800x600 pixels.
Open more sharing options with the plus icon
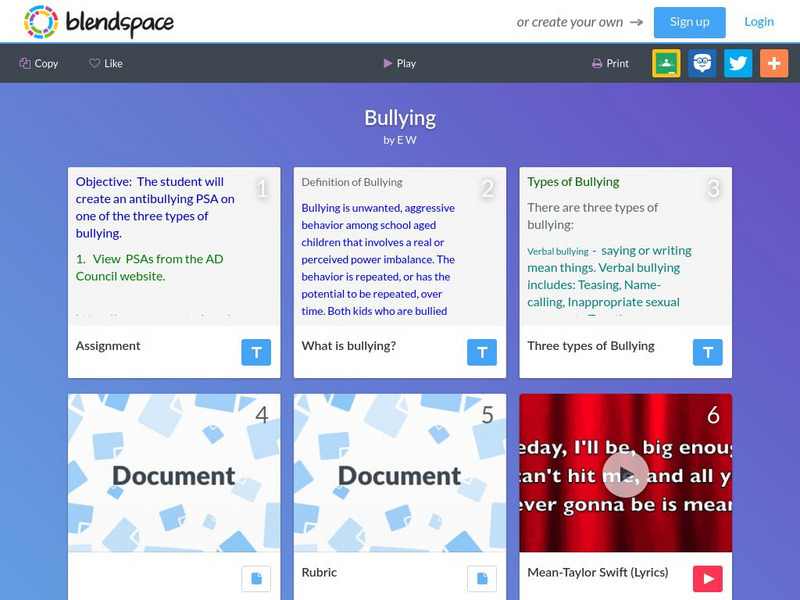771,62
